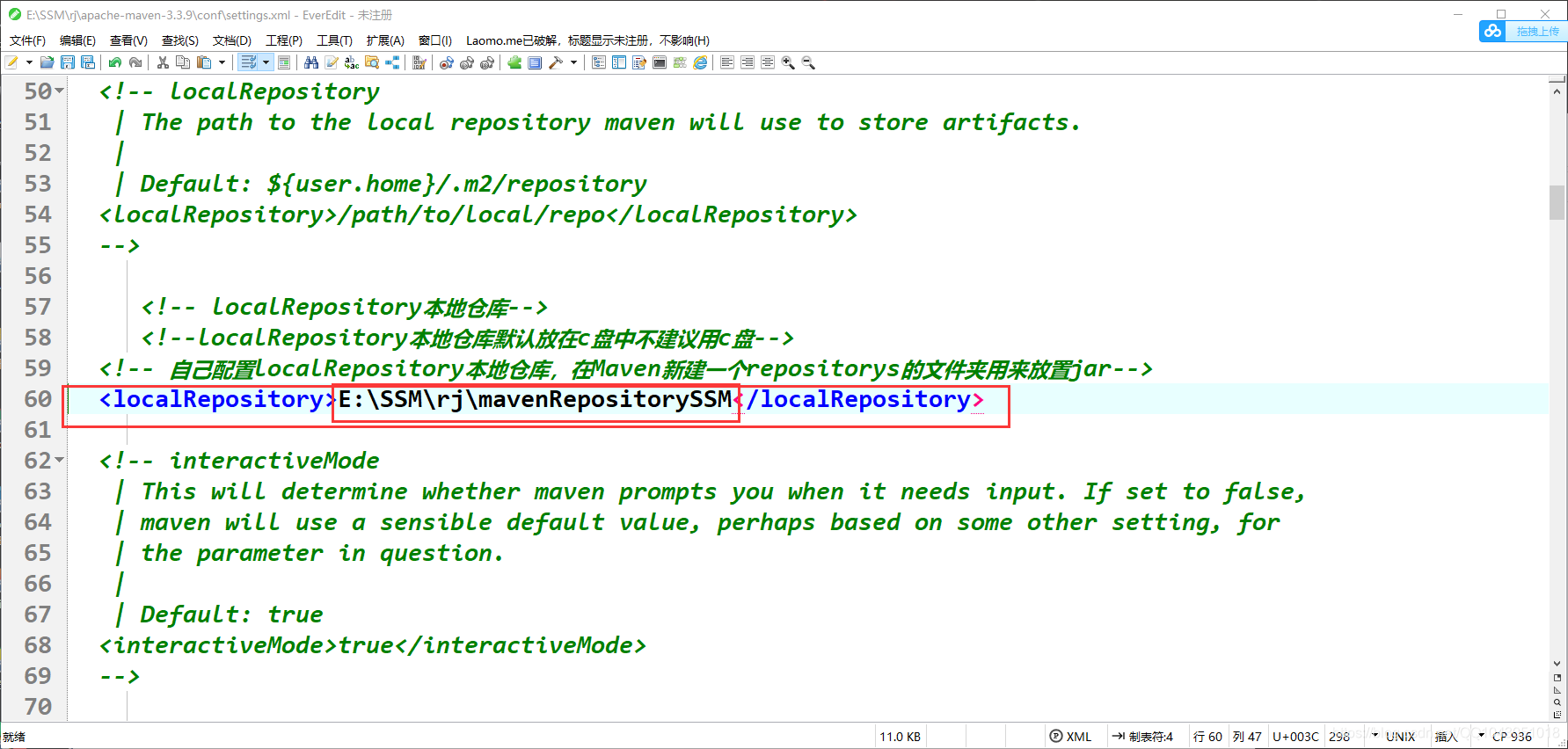1568x749 pixels.
Task: Open Find with the binoculars icon
Action: click(x=311, y=62)
